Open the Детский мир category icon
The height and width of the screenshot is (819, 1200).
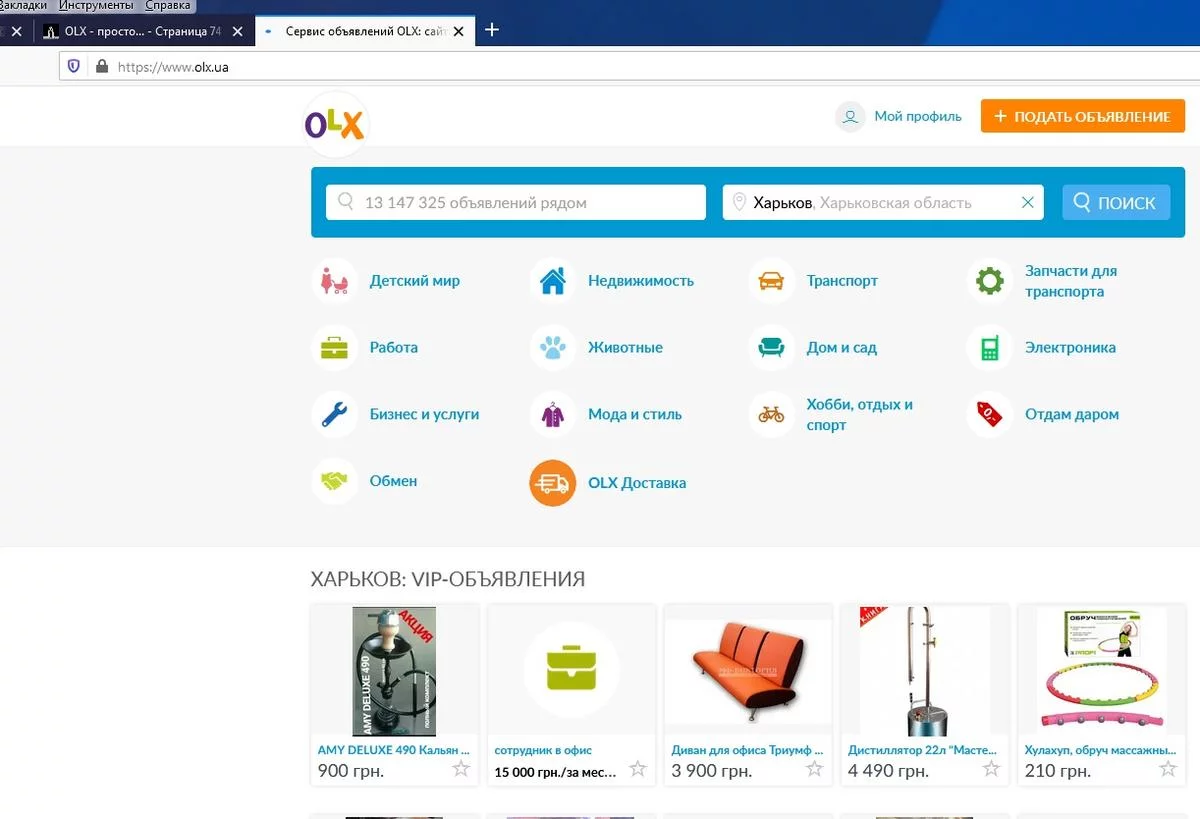click(x=334, y=281)
